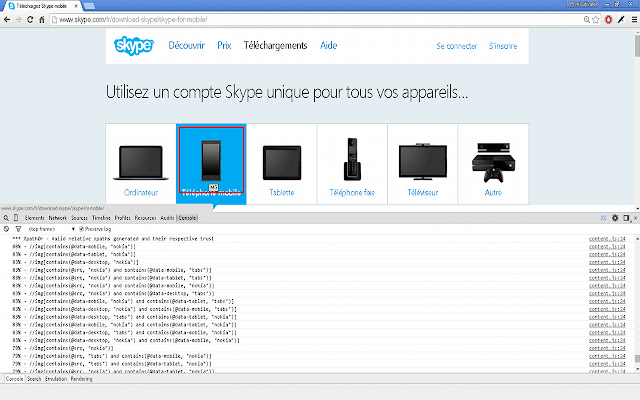Switch to the Elements DevTools tab

[x=34, y=218]
